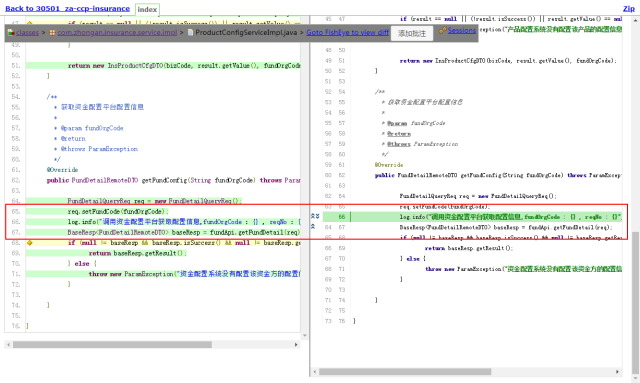Click the "@param fundOrgCode" comment in left pane

click(x=91, y=128)
